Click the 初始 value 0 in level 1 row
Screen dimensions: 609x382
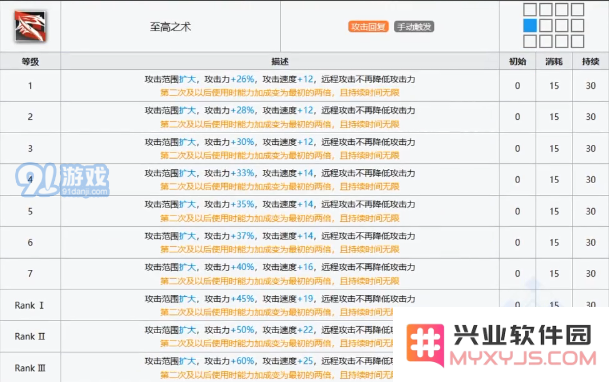coord(517,86)
